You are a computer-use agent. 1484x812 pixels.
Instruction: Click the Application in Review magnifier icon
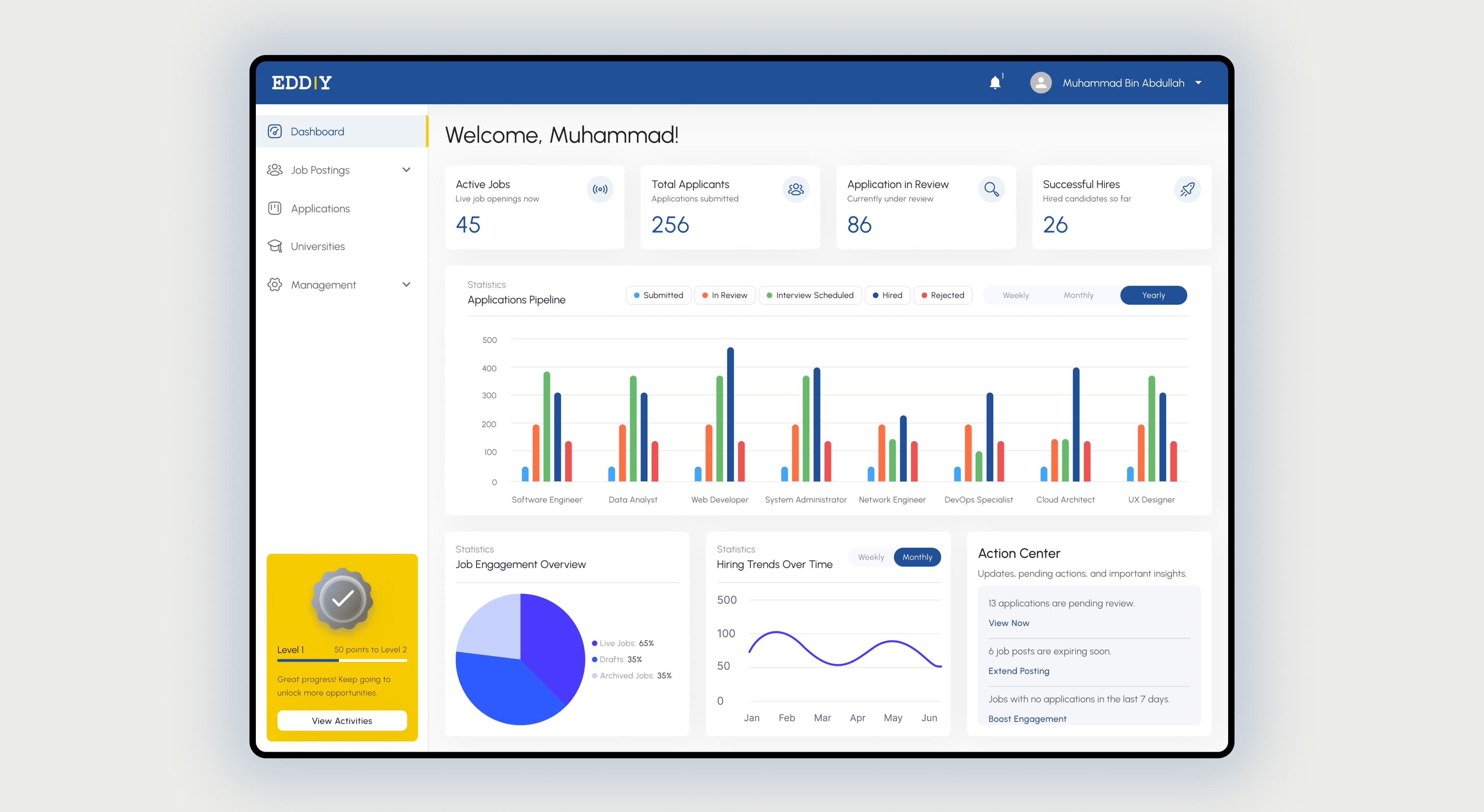tap(991, 189)
